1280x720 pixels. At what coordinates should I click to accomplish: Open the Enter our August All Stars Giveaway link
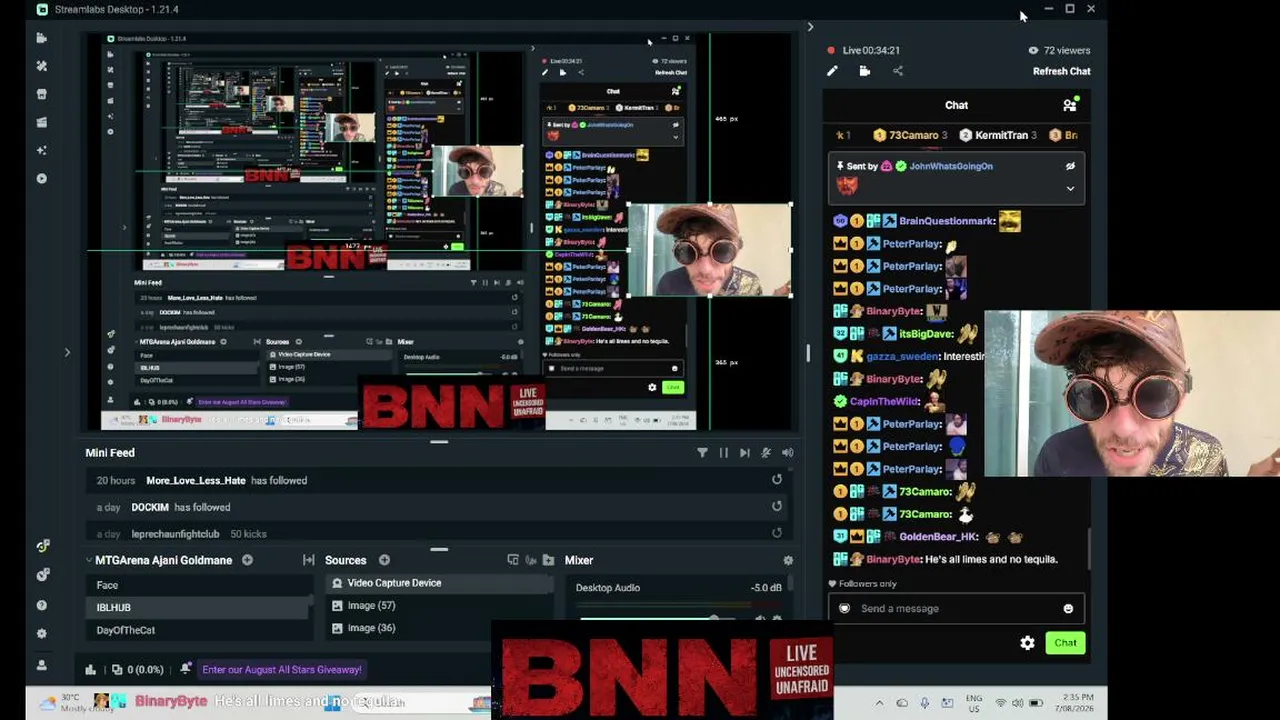282,670
